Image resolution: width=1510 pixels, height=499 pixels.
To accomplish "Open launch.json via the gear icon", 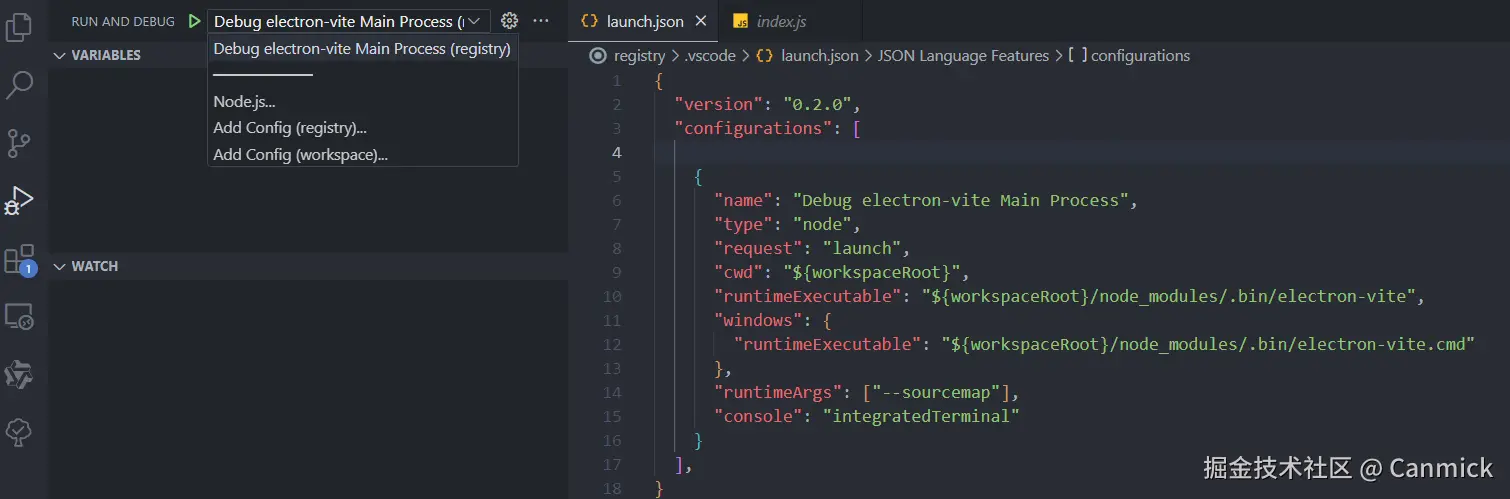I will point(510,21).
